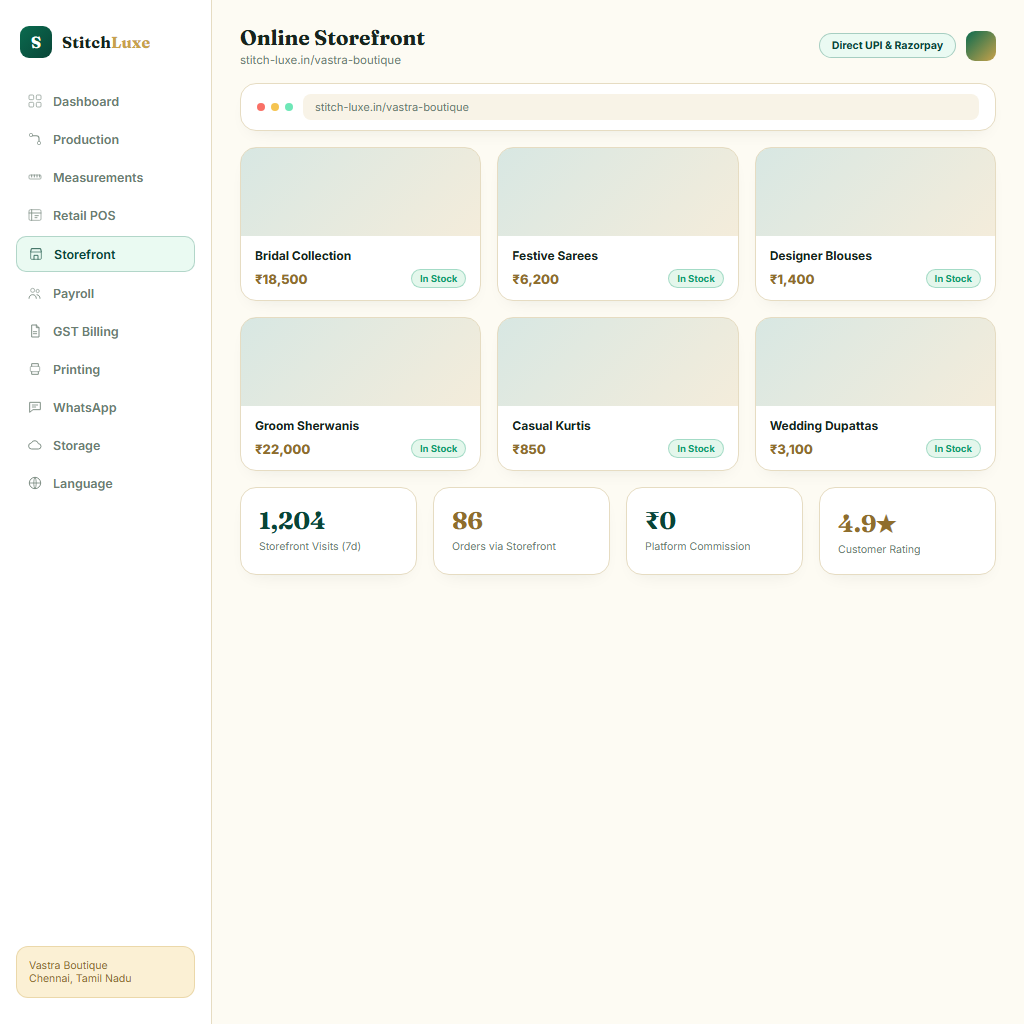Viewport: 1024px width, 1024px height.
Task: Click the stitch-luxe.in link under the title
Action: [x=321, y=60]
